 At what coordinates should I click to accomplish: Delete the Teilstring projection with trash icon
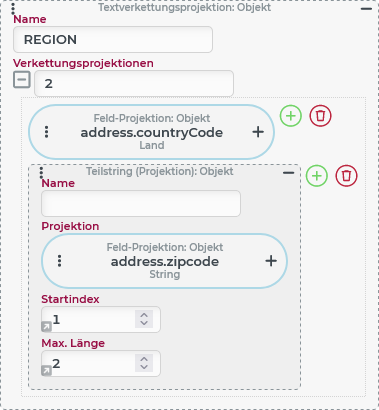(x=346, y=175)
